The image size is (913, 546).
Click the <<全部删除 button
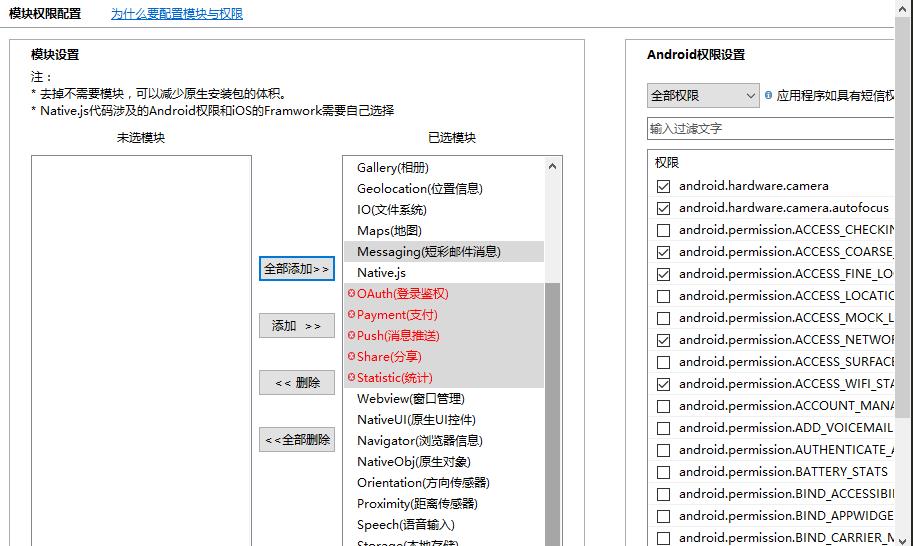(297, 439)
